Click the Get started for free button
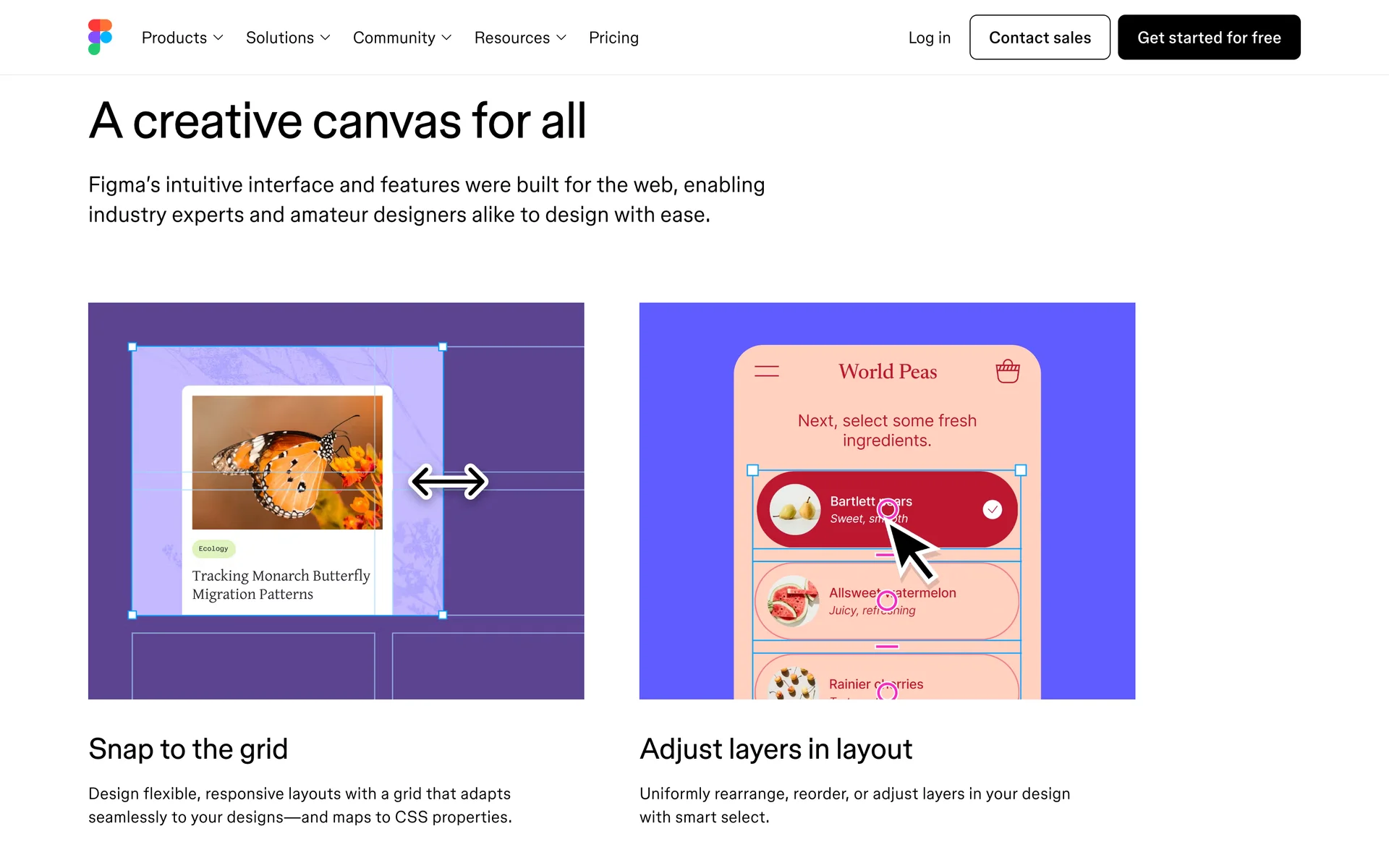This screenshot has height=868, width=1389. (1209, 38)
